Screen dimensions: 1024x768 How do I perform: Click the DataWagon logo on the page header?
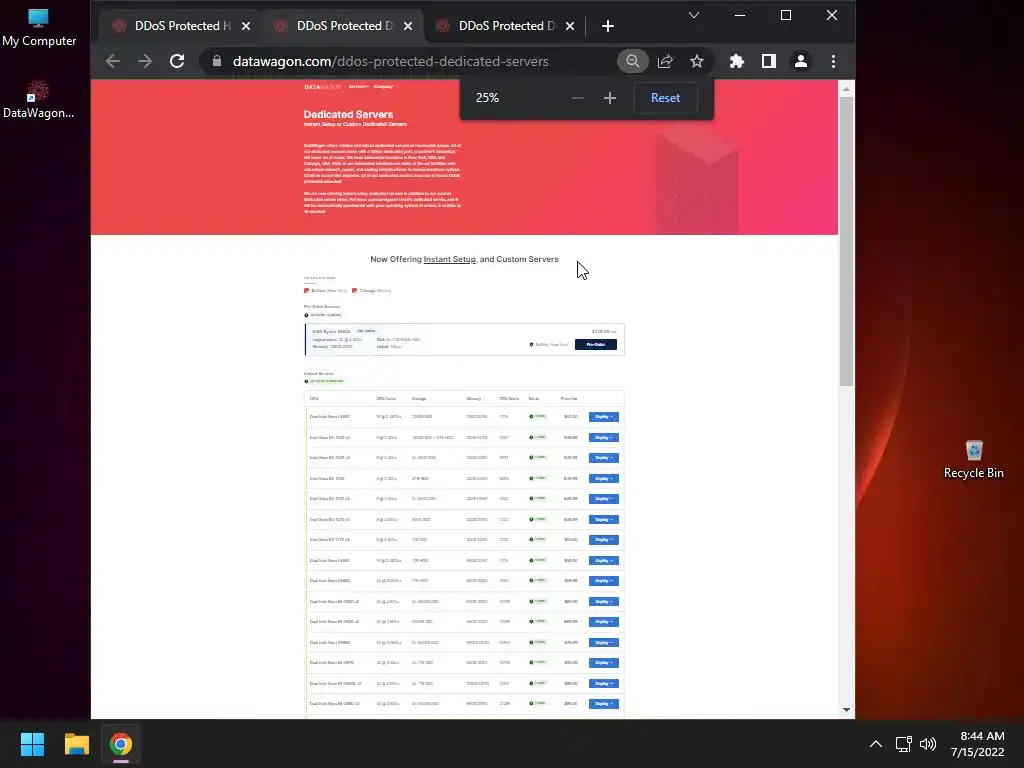pos(322,87)
